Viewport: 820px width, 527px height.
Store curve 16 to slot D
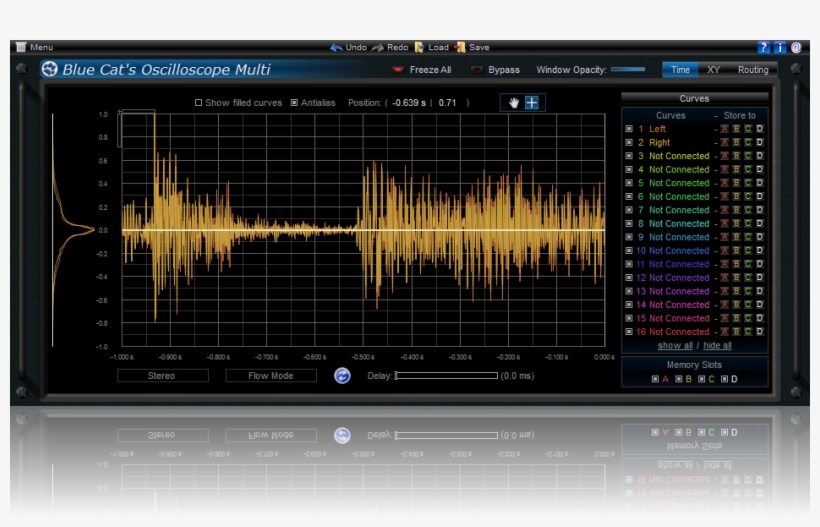tap(759, 331)
